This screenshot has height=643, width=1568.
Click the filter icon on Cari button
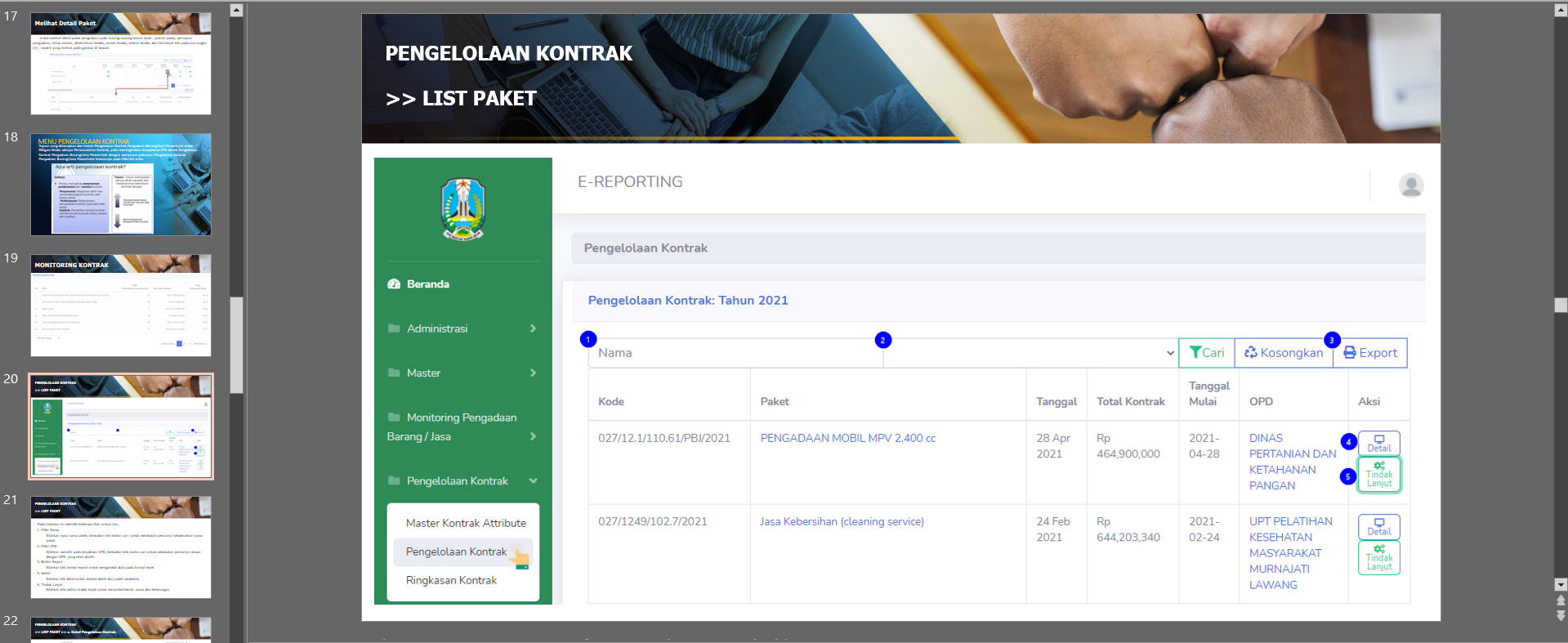pos(1195,352)
